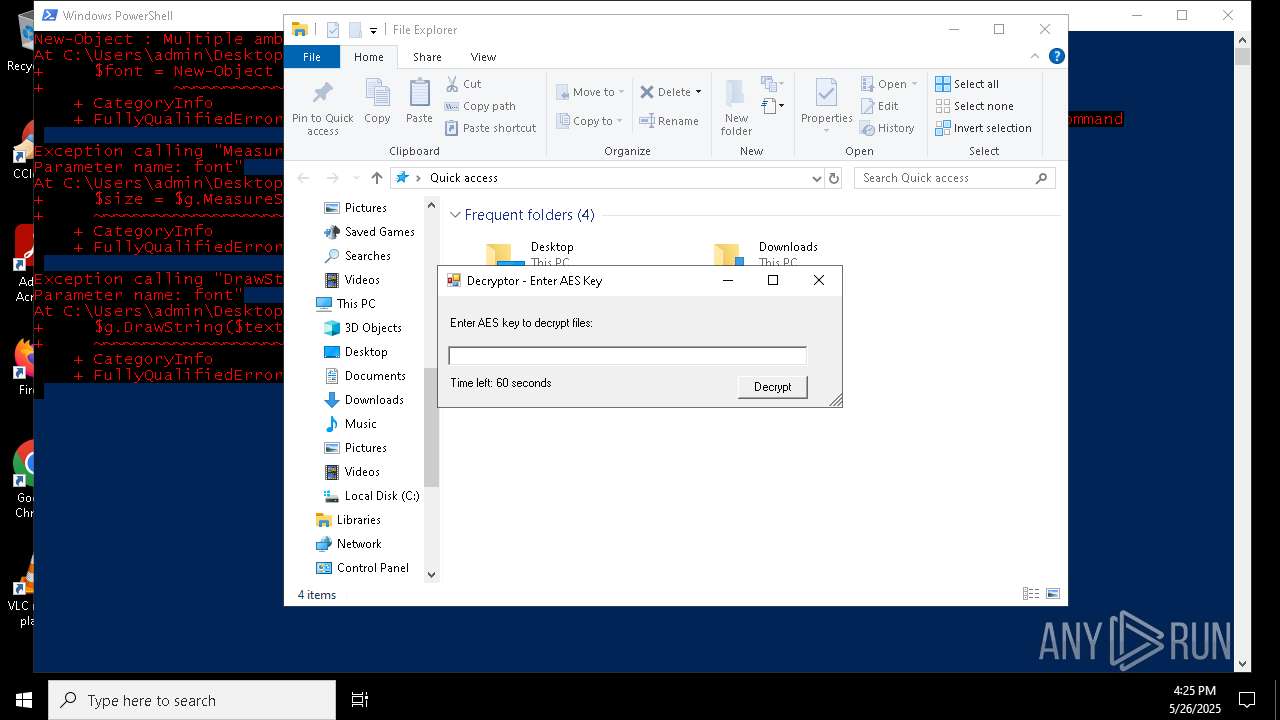Open the Move to dropdown
The height and width of the screenshot is (720, 1280).
[590, 92]
